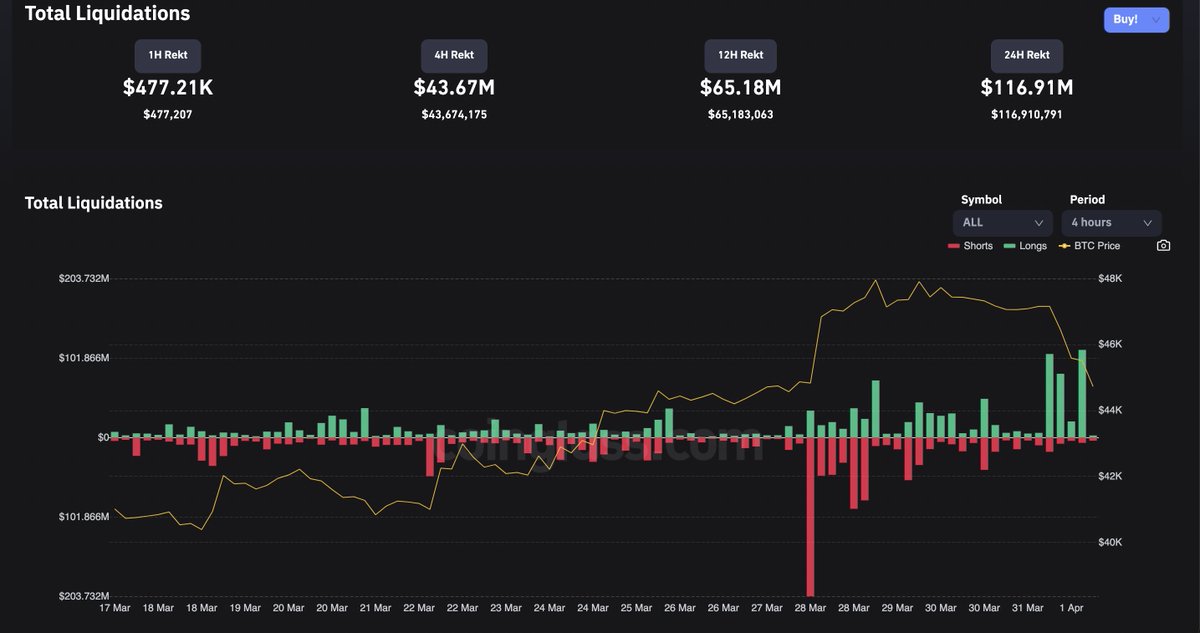The width and height of the screenshot is (1200, 633).
Task: Click the exact figure $65,183,063
Action: click(741, 115)
